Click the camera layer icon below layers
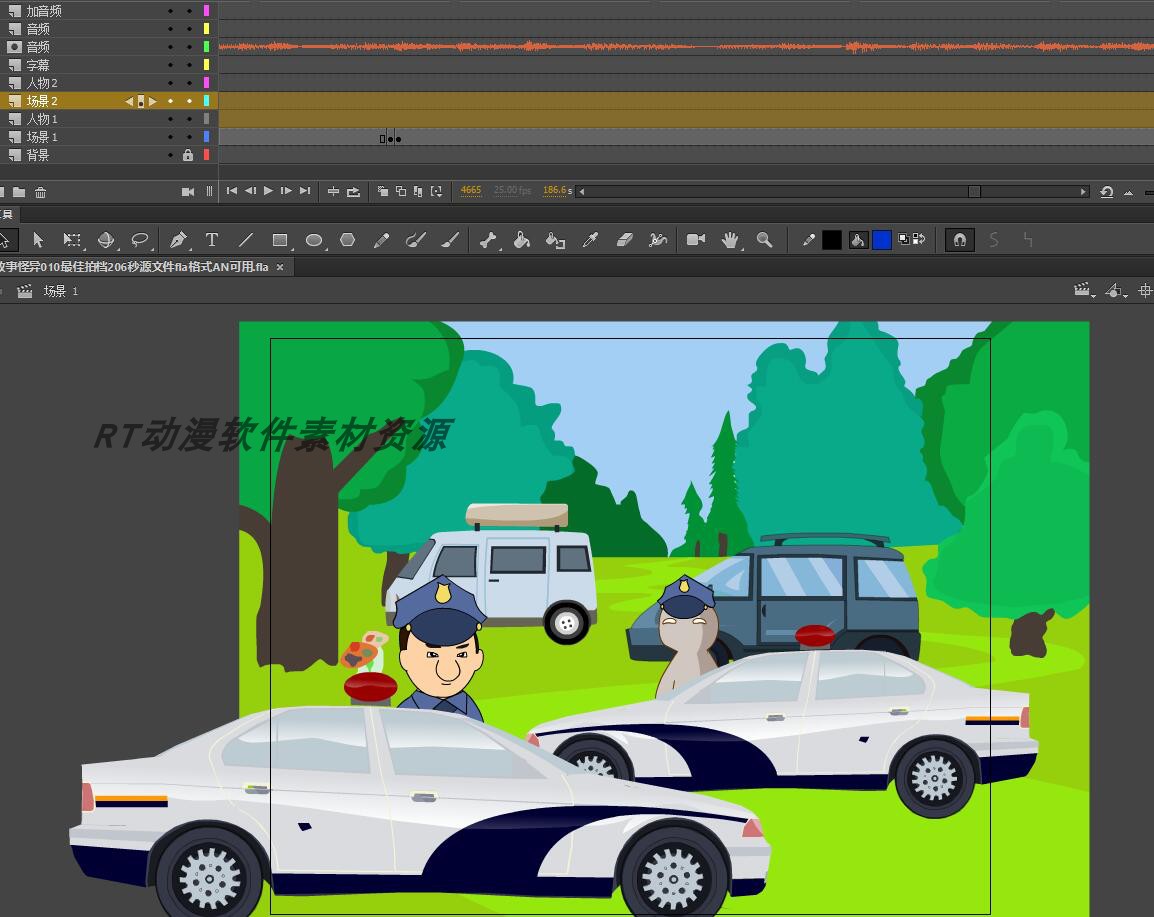 pyautogui.click(x=188, y=192)
